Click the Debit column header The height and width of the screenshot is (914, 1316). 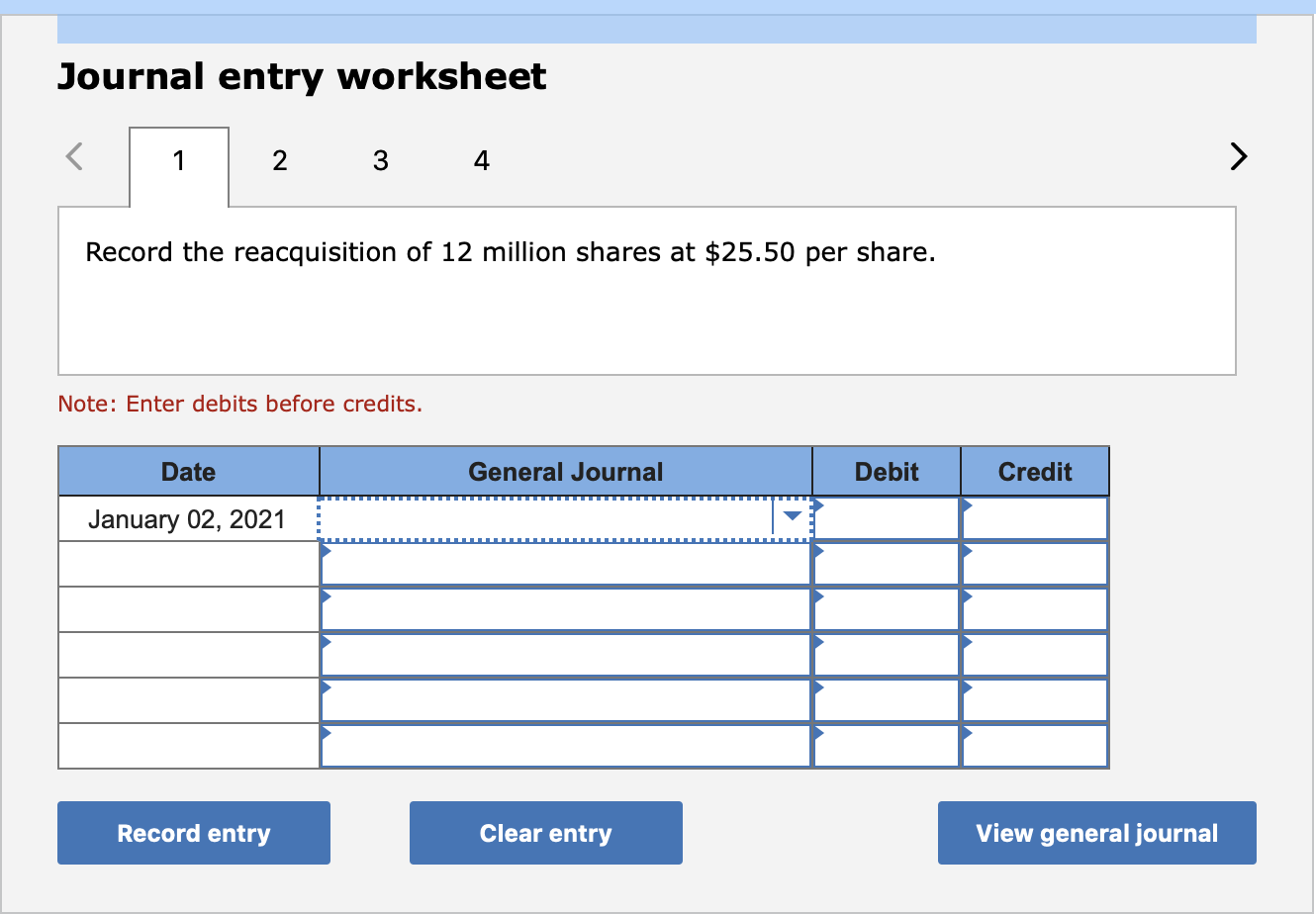(x=887, y=472)
